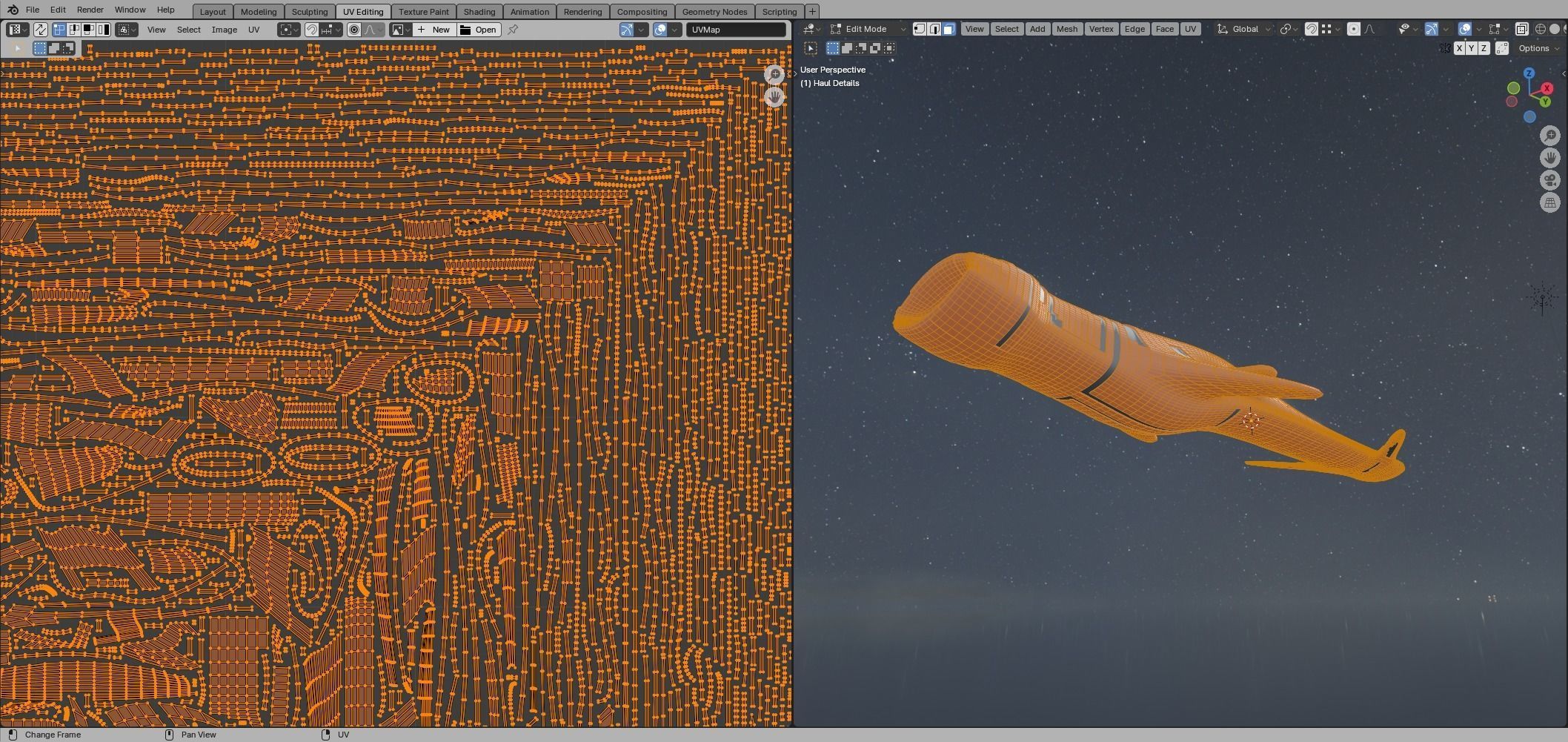Click UV editor pan hand gizmo
The width and height of the screenshot is (1568, 742).
click(774, 96)
